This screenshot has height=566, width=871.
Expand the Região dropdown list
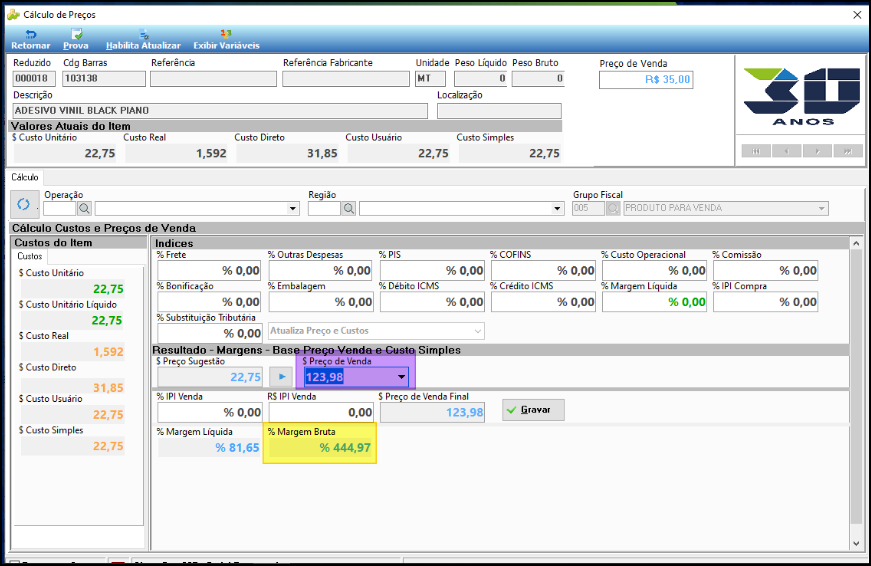[557, 209]
